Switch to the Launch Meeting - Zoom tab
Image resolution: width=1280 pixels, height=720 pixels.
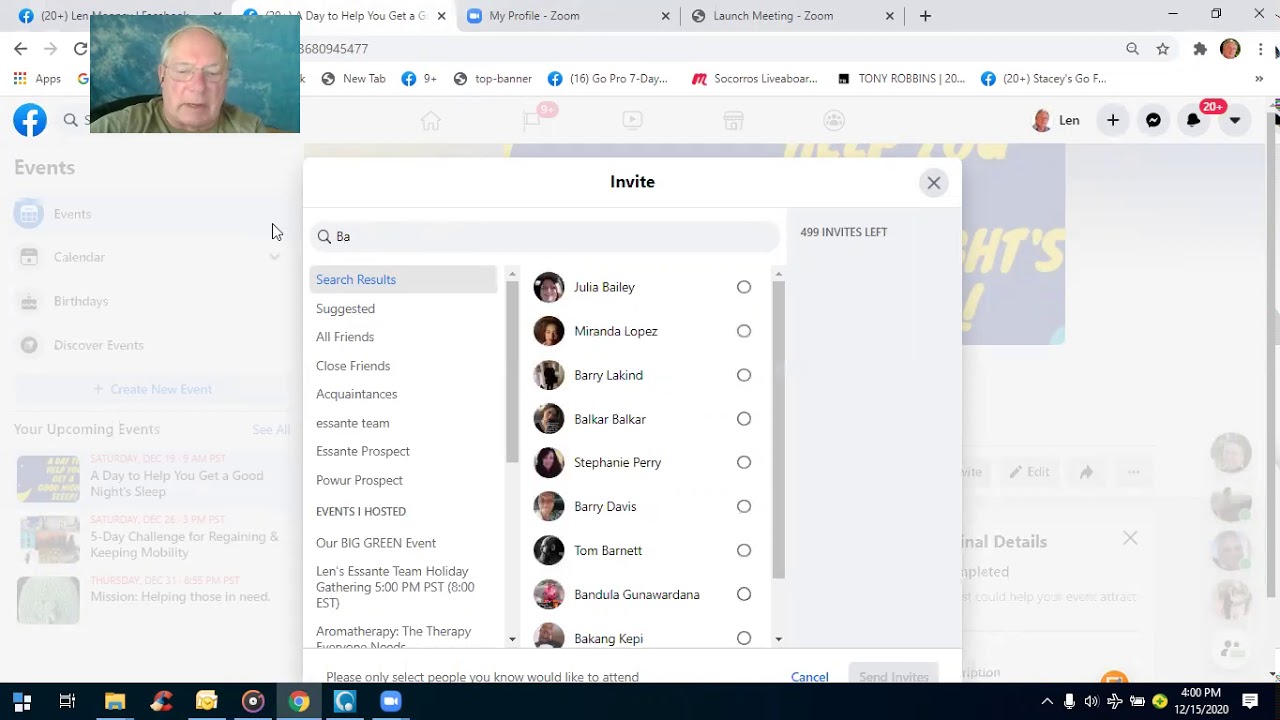[792, 16]
